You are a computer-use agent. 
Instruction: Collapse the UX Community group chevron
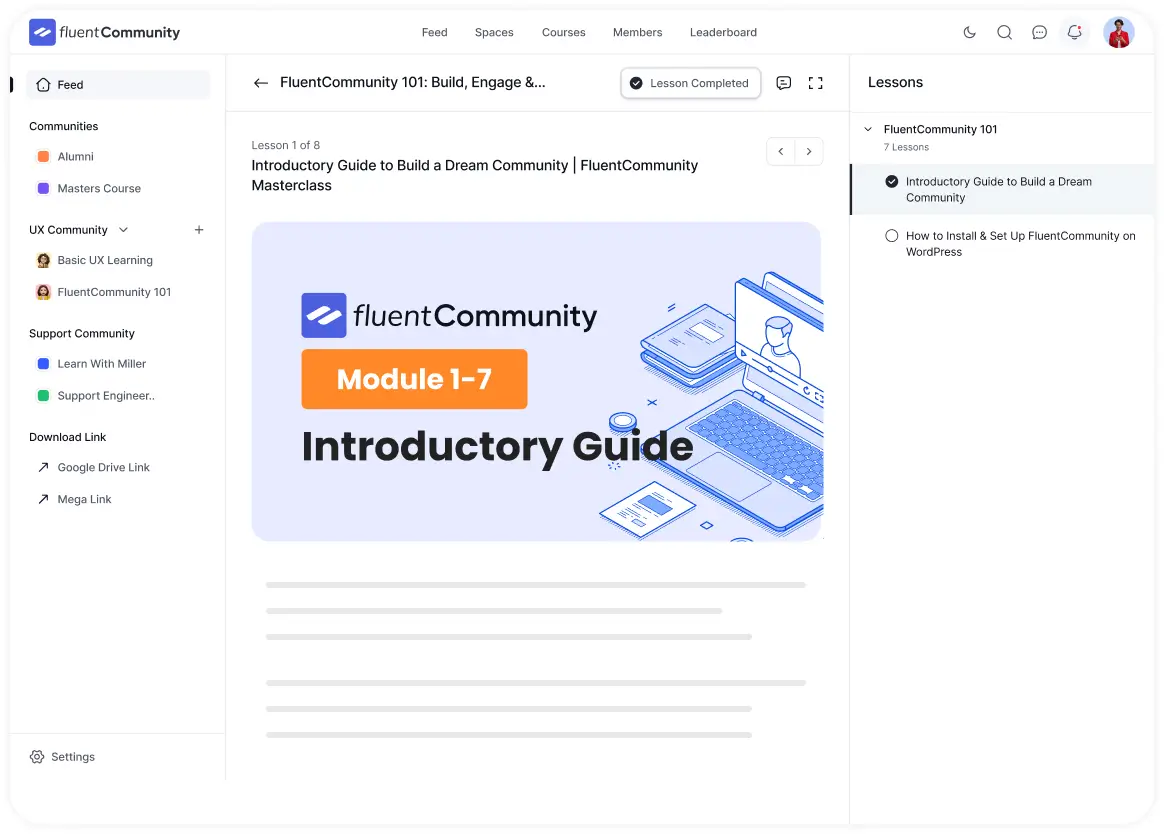[x=123, y=229]
